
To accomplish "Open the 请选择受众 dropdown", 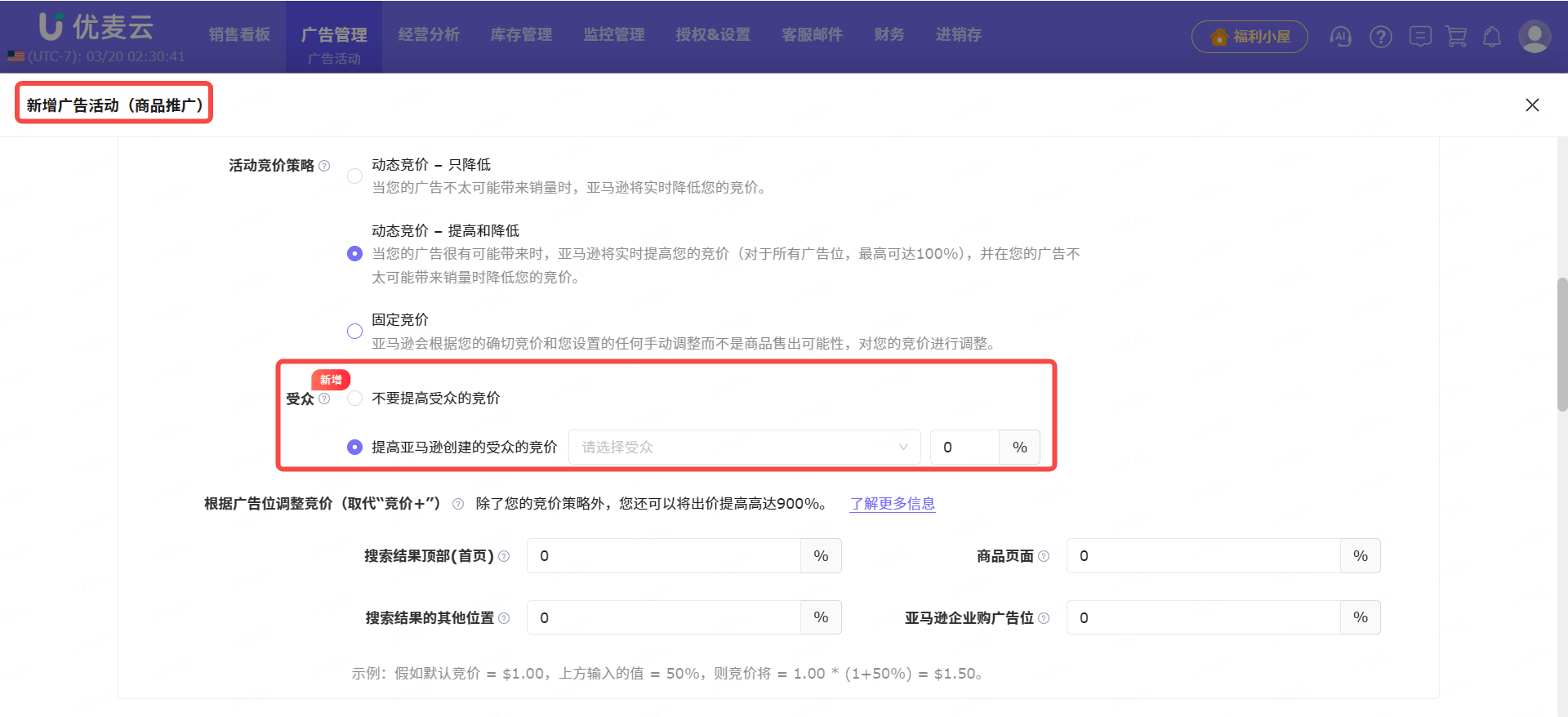I will click(744, 447).
